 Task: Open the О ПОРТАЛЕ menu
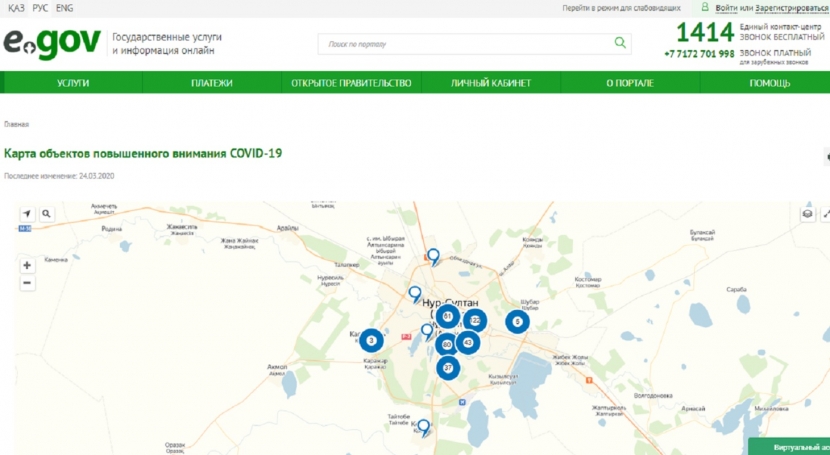tap(630, 83)
